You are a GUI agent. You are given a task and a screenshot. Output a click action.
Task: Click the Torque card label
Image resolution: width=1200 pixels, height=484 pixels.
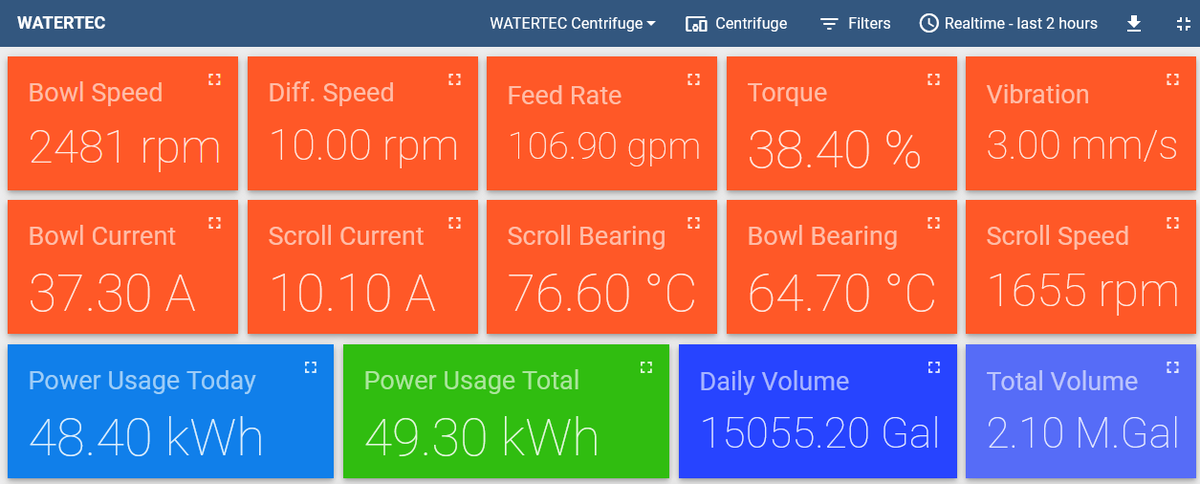[x=788, y=93]
